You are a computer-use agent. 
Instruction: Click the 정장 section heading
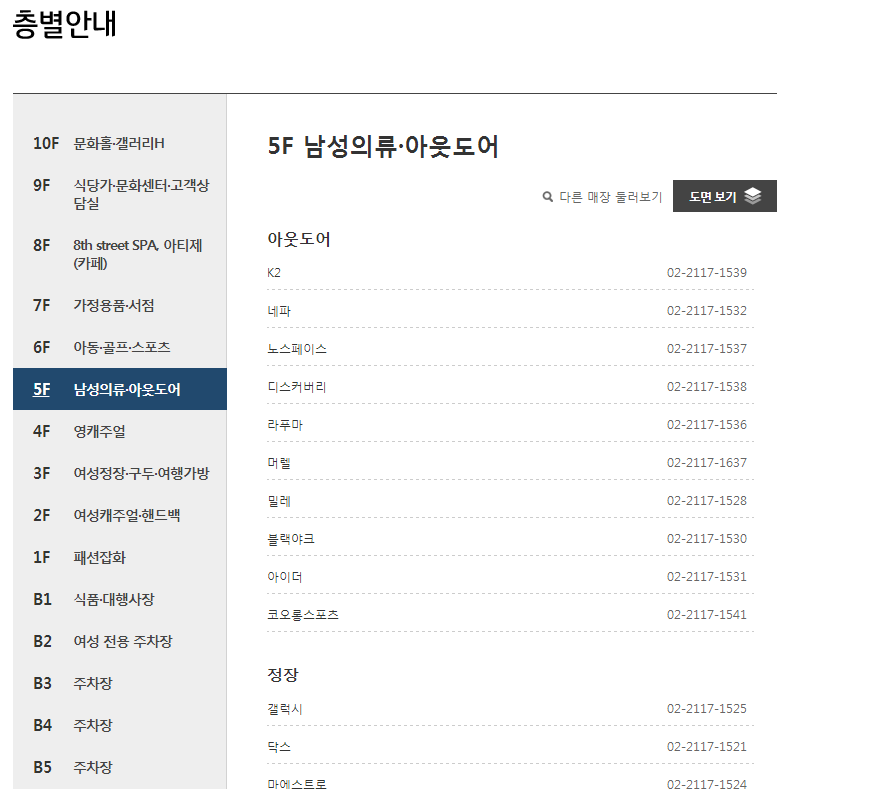[x=283, y=674]
